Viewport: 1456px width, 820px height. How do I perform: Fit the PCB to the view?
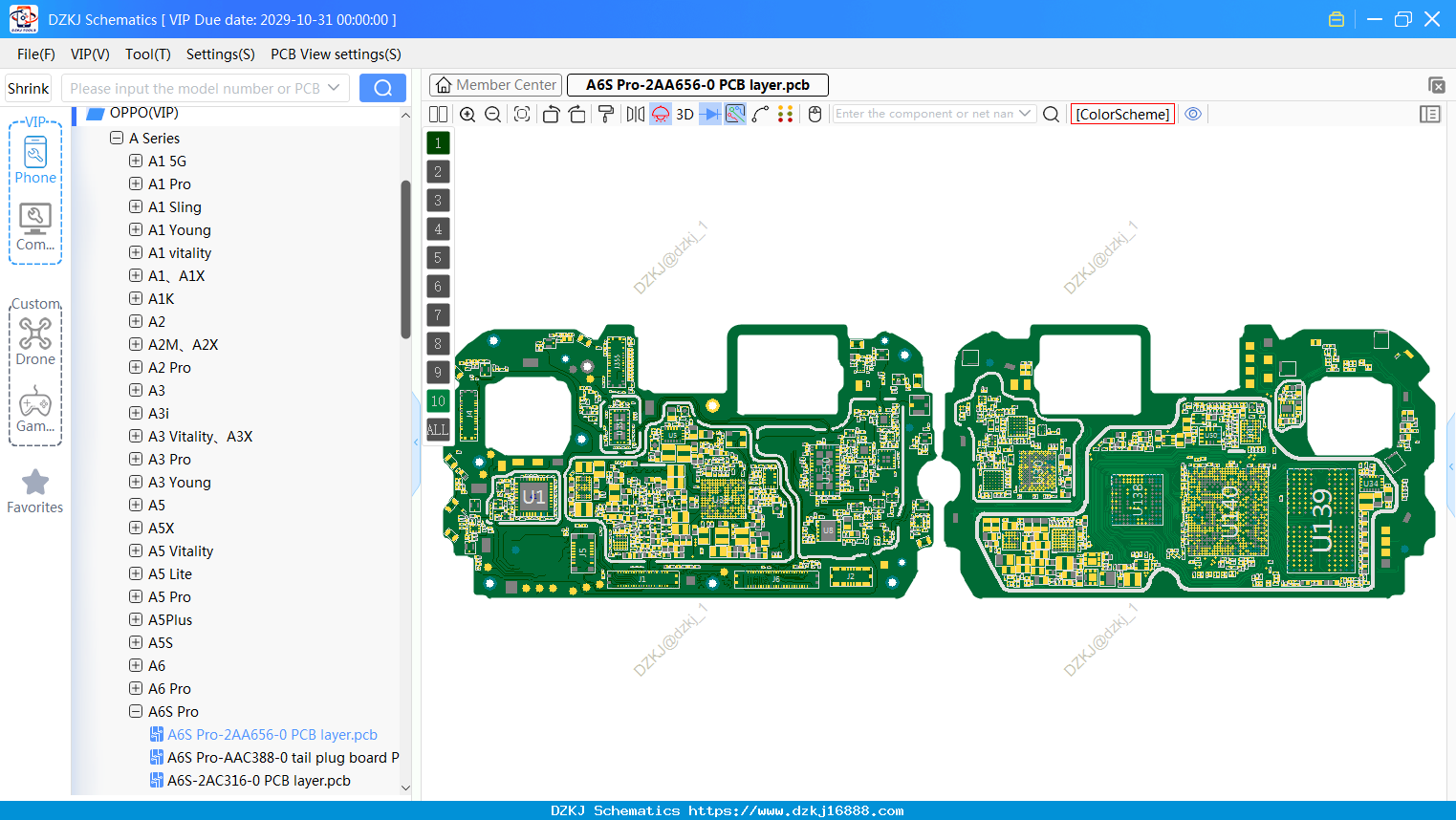[x=522, y=114]
